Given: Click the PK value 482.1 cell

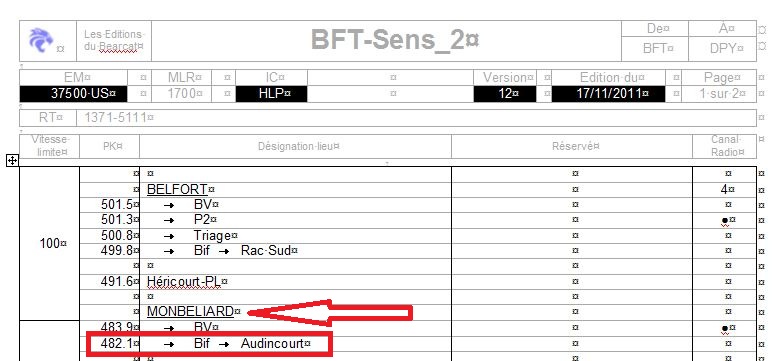Looking at the screenshot, I should click(x=109, y=343).
